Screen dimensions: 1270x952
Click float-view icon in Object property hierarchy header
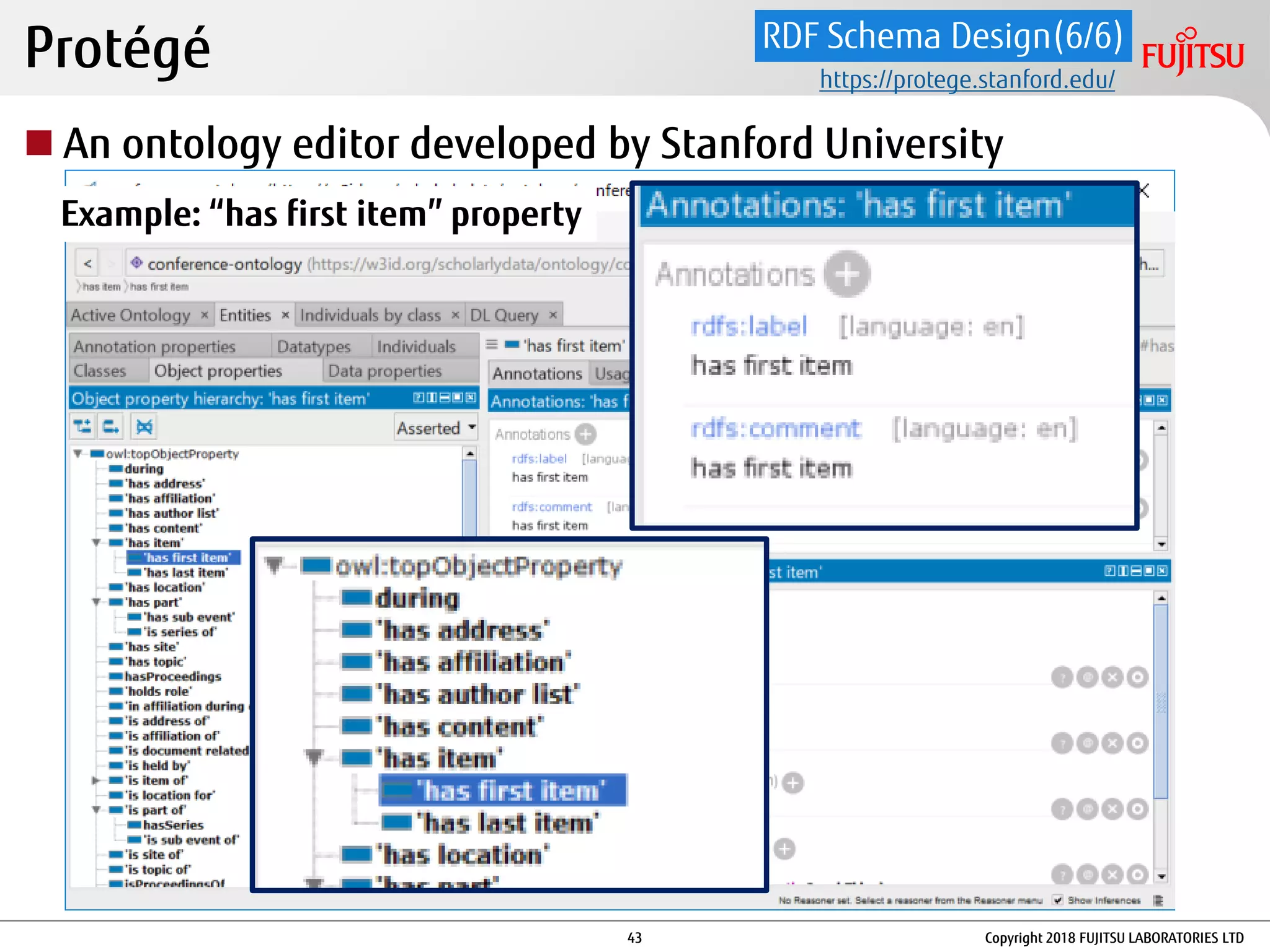click(458, 398)
